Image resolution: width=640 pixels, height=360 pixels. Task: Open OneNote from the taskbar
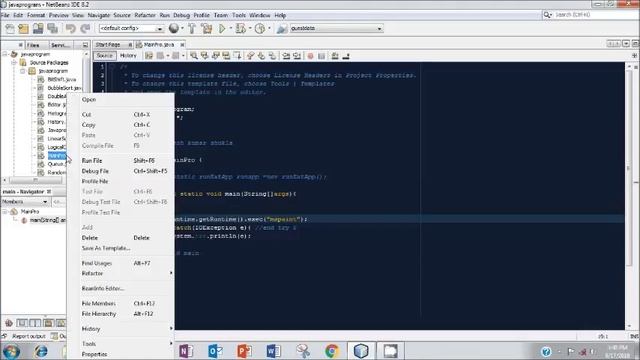(186, 351)
